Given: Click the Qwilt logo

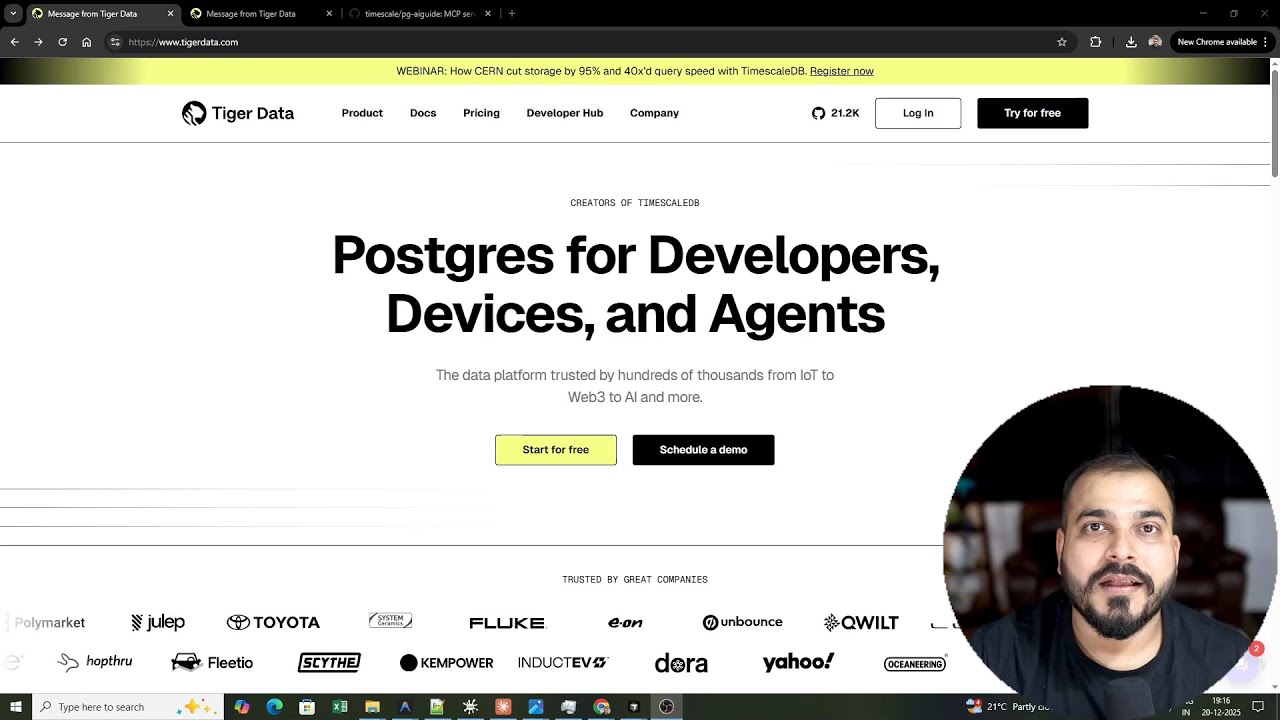Looking at the screenshot, I should [861, 623].
